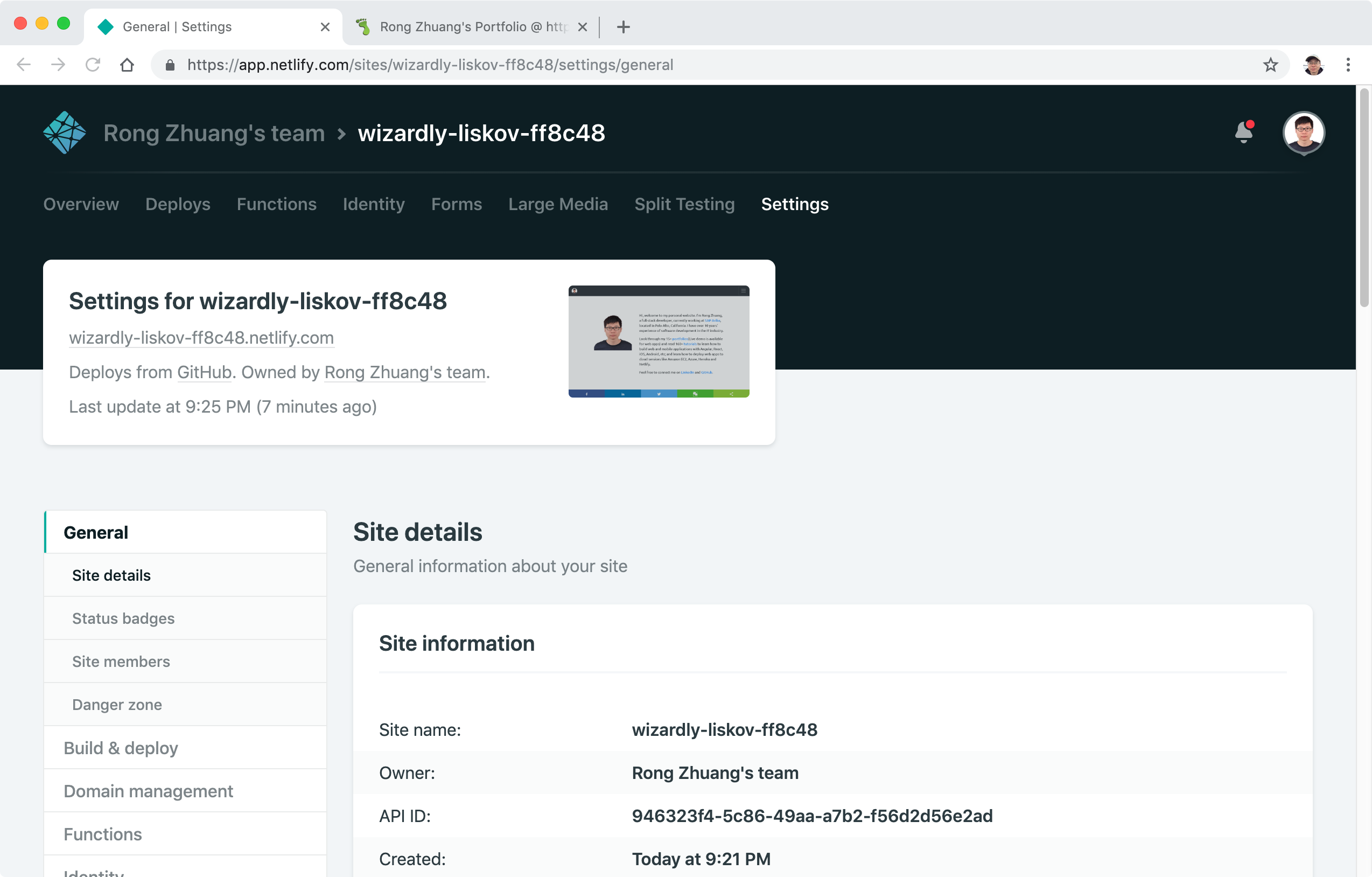Select Site details in sidebar
The width and height of the screenshot is (1372, 877).
185,574
